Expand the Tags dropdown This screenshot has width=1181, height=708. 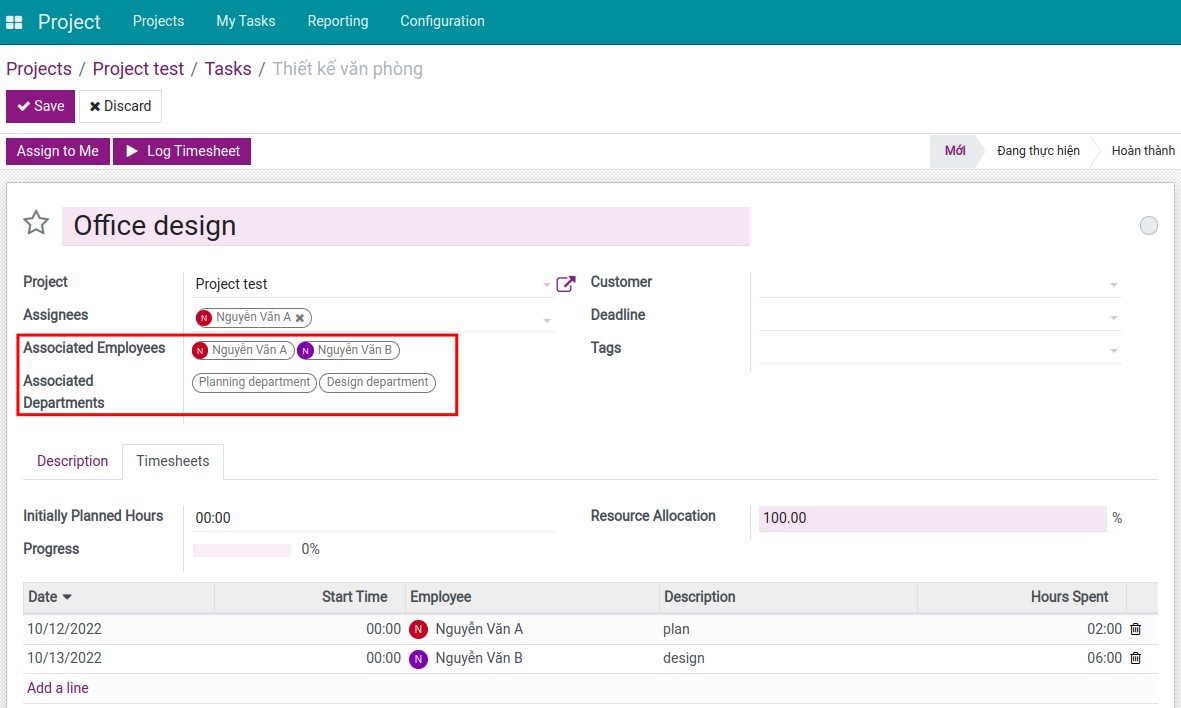pos(1113,351)
